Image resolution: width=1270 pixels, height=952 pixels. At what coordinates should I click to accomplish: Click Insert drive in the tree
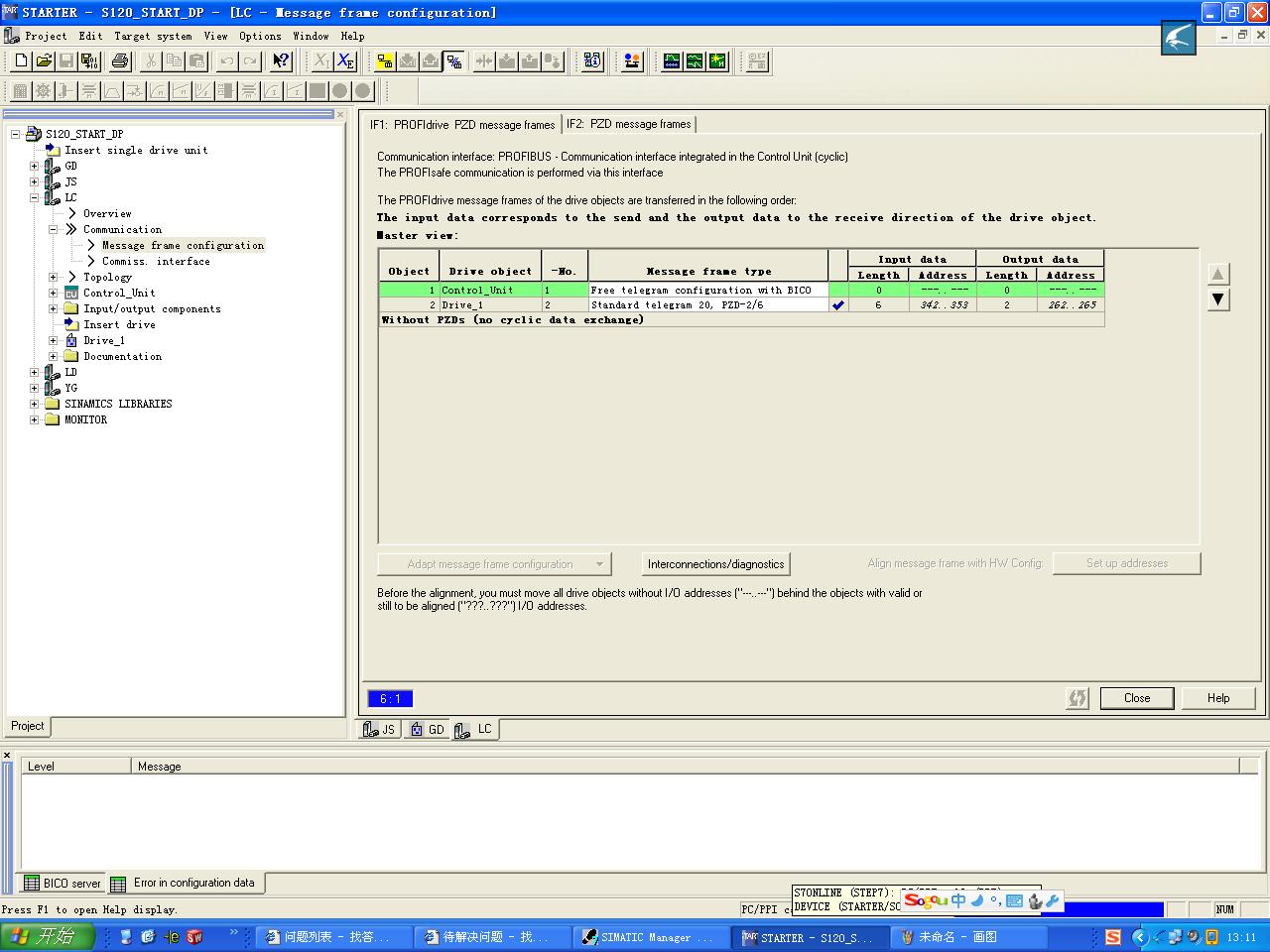pos(119,324)
